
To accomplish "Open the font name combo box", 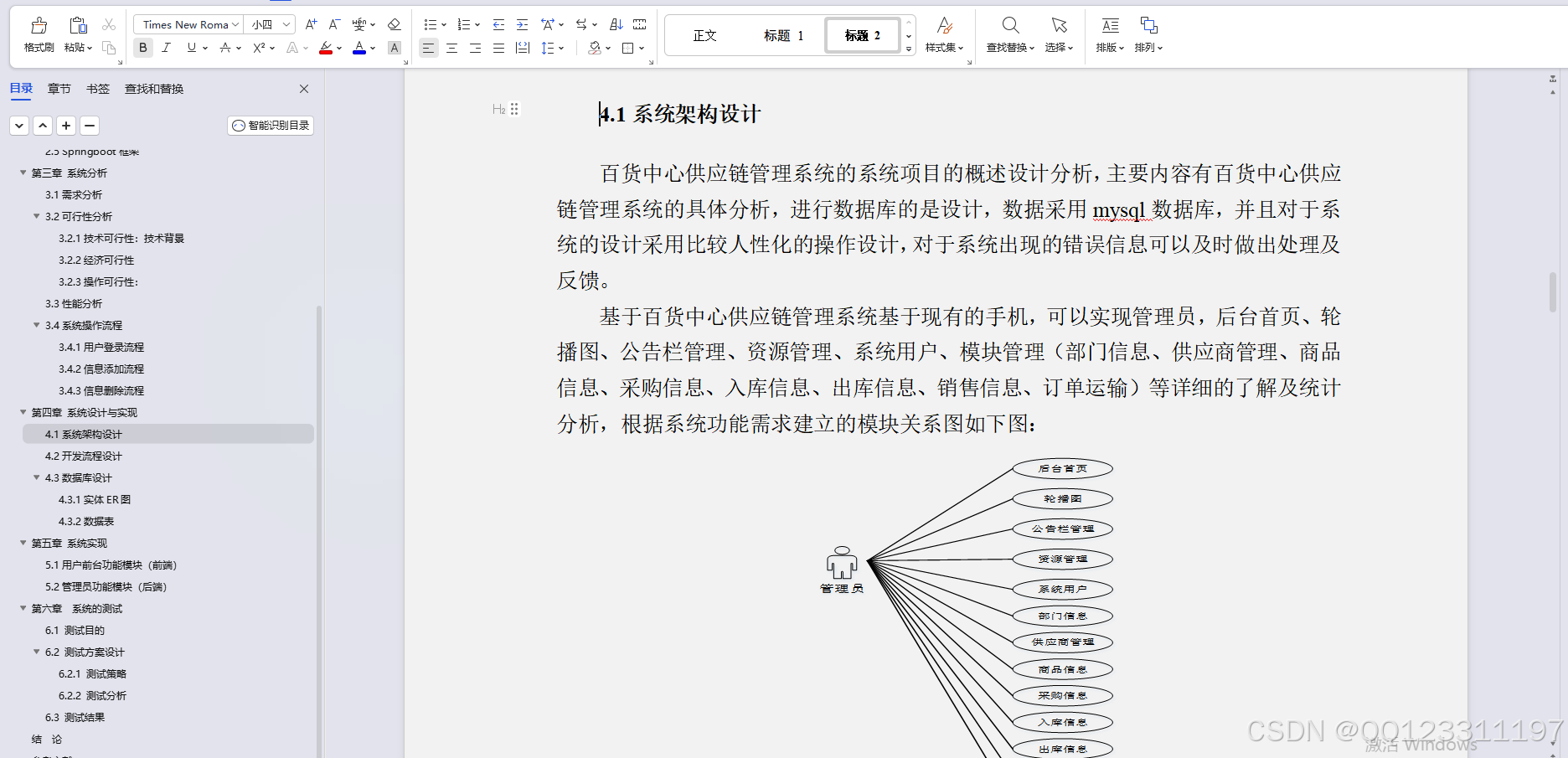I will (188, 24).
